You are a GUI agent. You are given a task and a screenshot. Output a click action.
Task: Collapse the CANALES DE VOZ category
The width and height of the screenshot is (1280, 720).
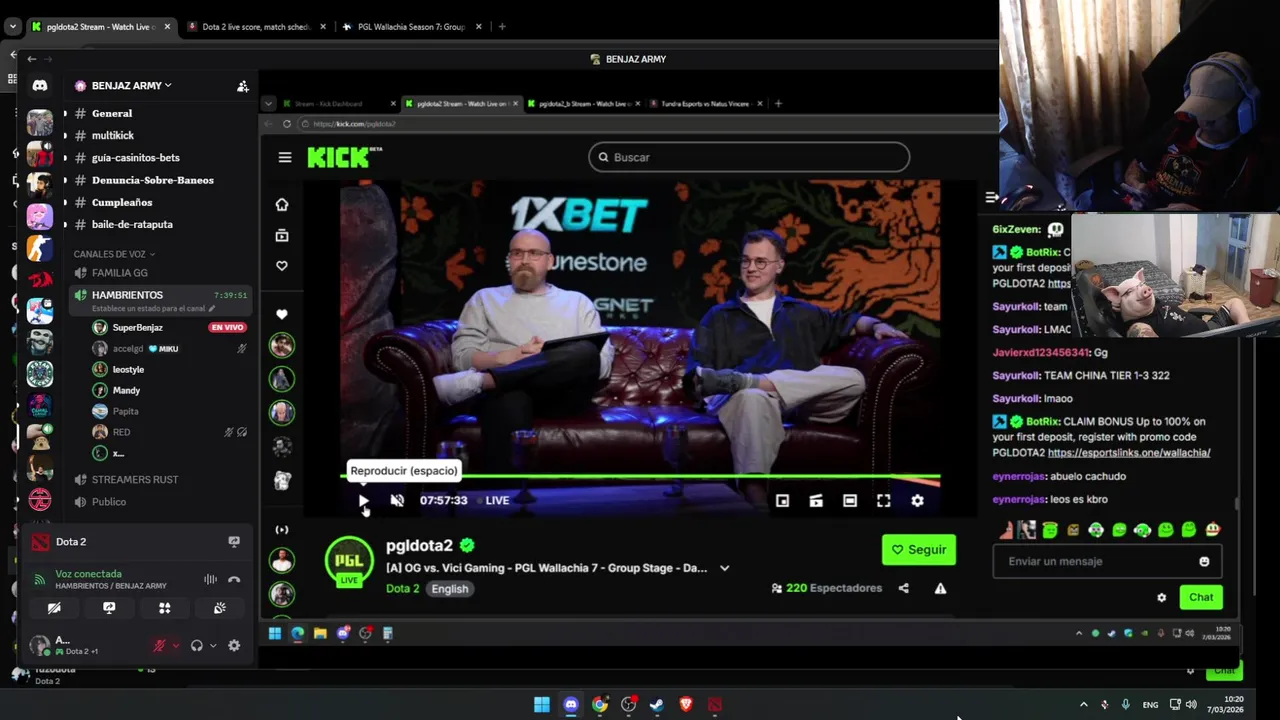(x=114, y=254)
